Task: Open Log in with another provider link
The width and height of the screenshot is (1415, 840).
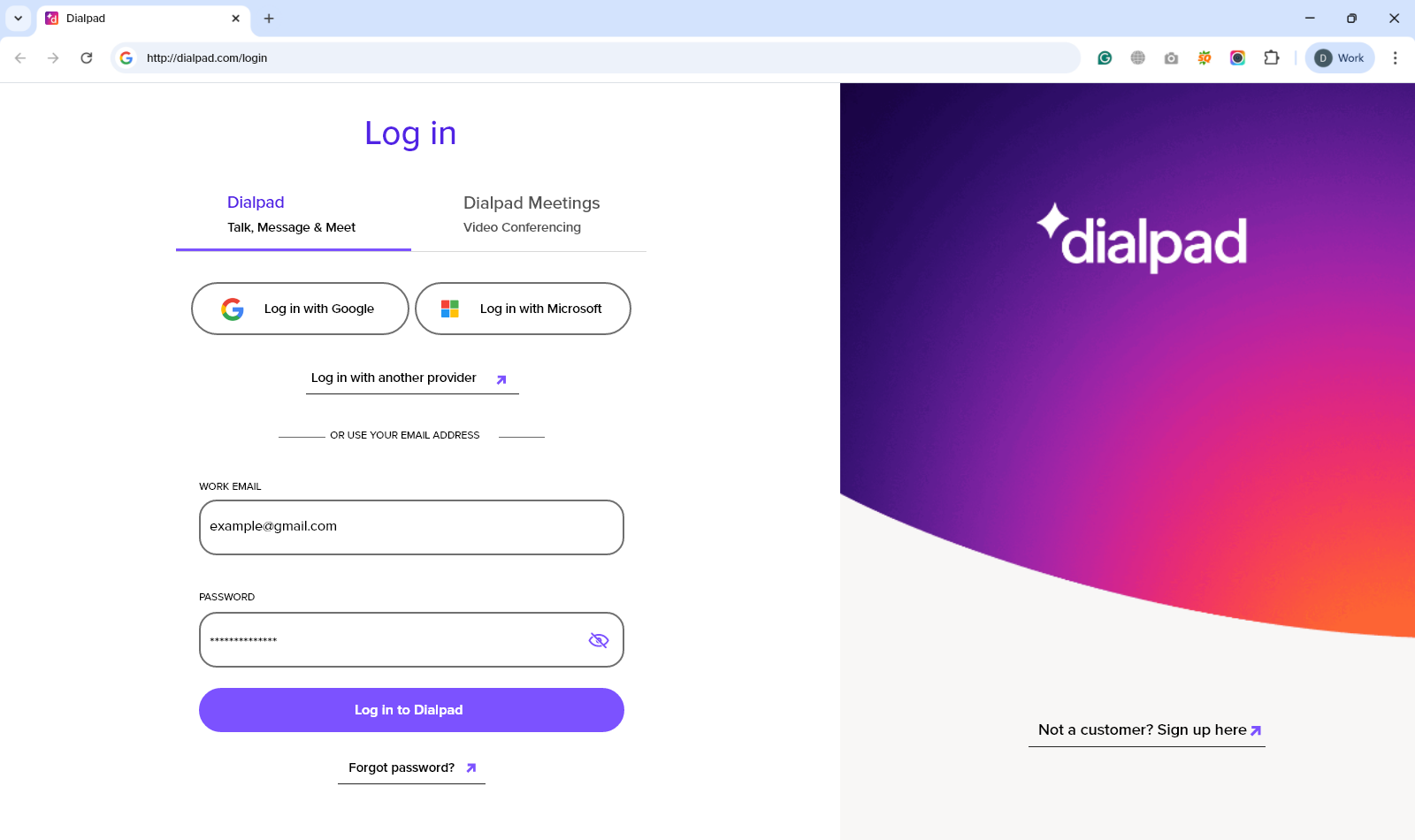Action: tap(412, 378)
